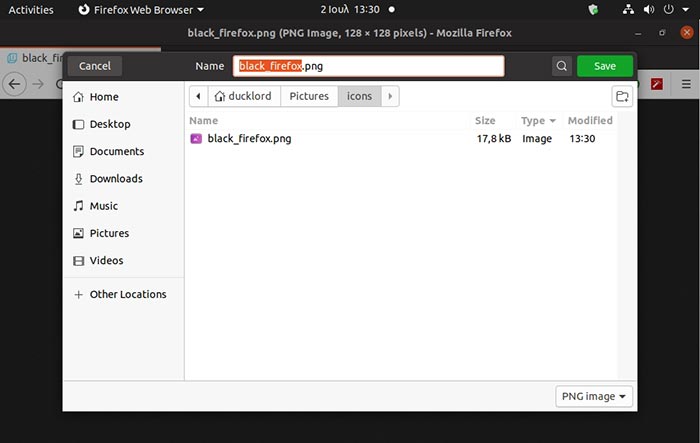Screen dimensions: 700x443
Task: Open the Activities overview
Action: [x=31, y=9]
